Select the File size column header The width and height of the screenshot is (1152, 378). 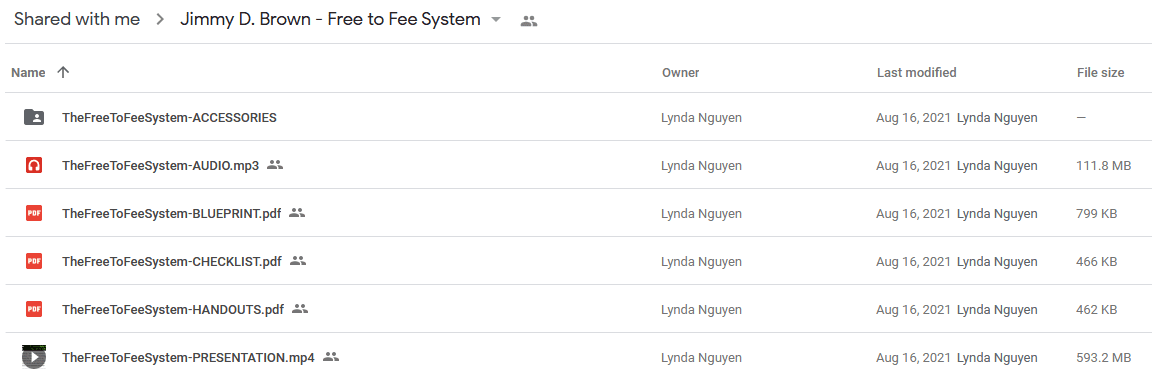1100,73
